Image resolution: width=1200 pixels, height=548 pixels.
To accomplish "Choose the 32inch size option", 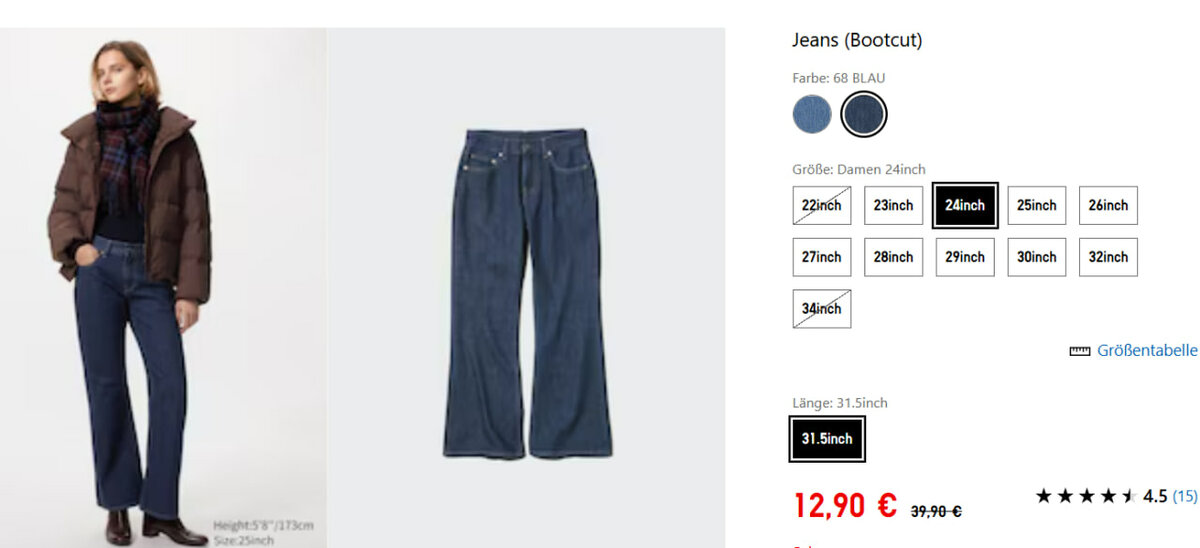I will click(x=1108, y=257).
